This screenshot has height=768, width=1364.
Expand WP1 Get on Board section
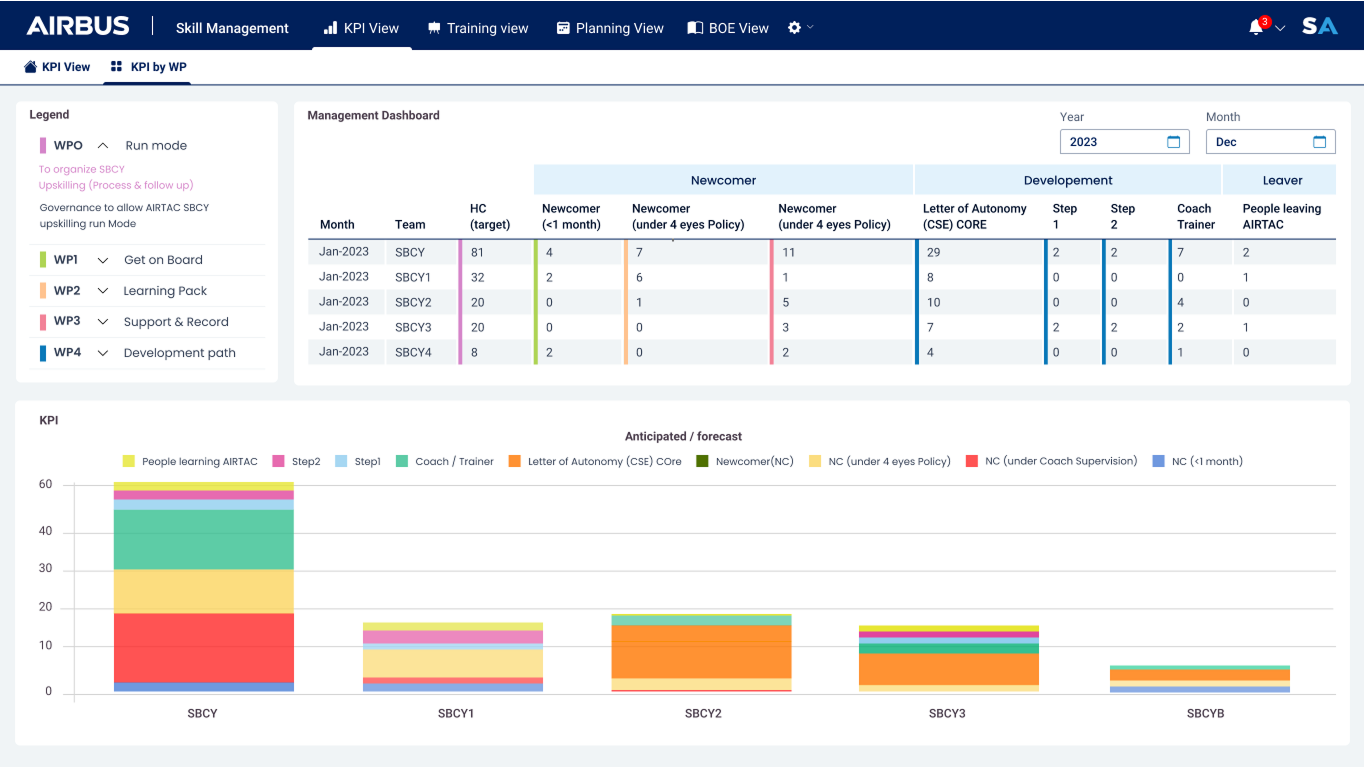103,260
